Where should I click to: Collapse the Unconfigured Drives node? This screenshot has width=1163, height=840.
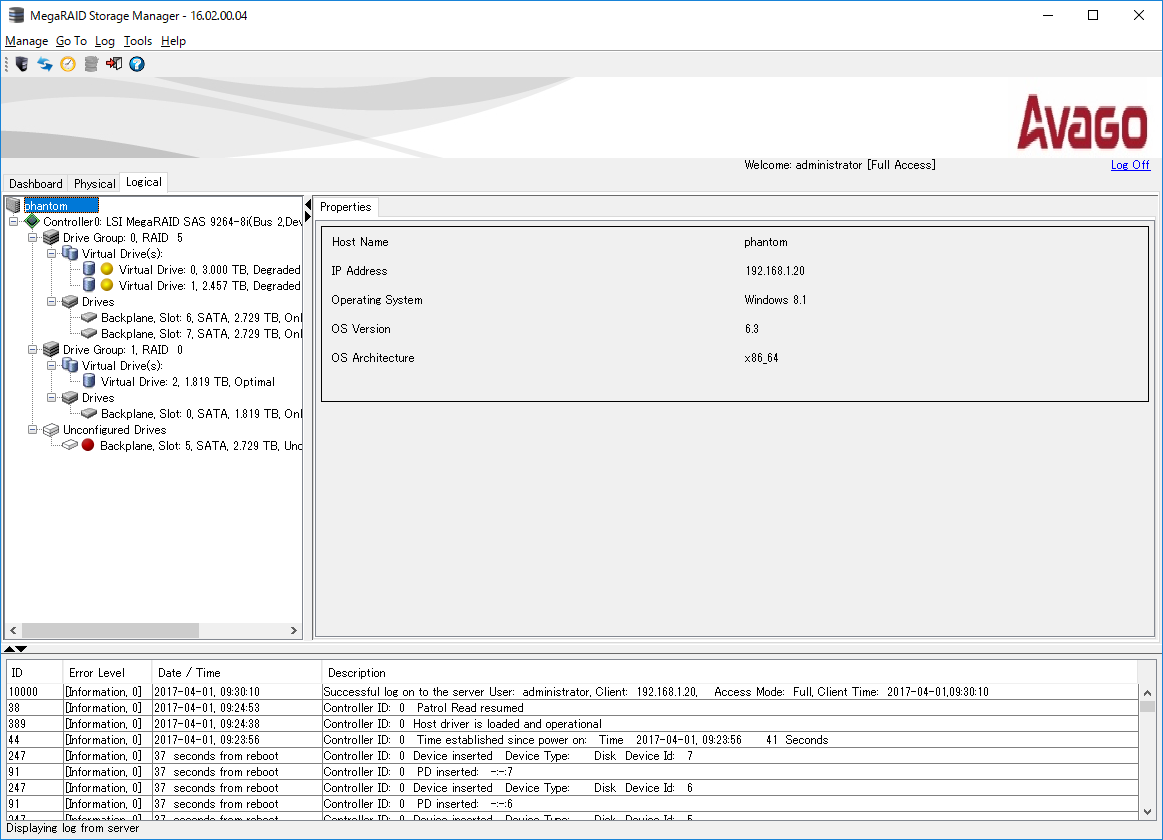(x=33, y=430)
